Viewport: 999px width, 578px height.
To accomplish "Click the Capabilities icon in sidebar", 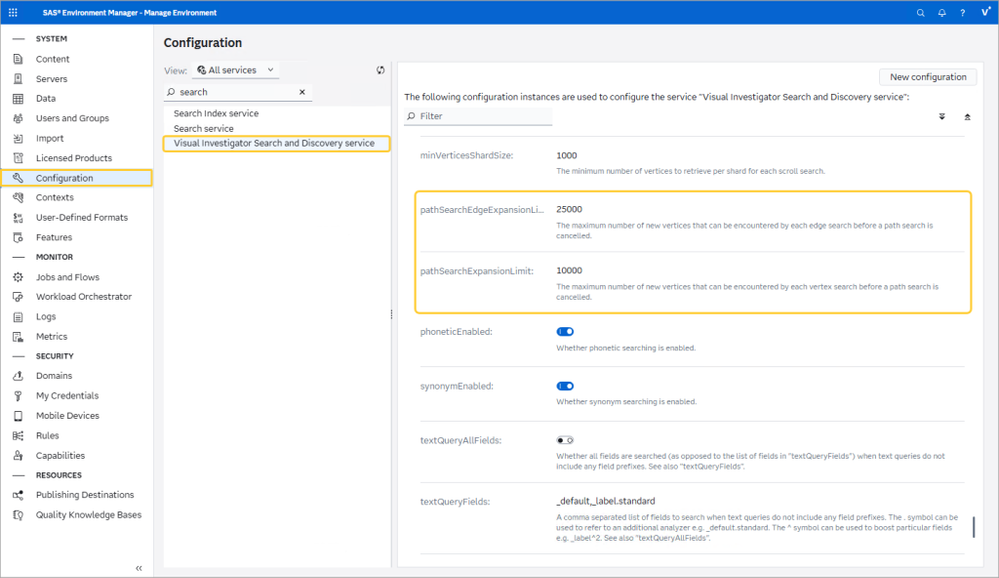I will (18, 456).
